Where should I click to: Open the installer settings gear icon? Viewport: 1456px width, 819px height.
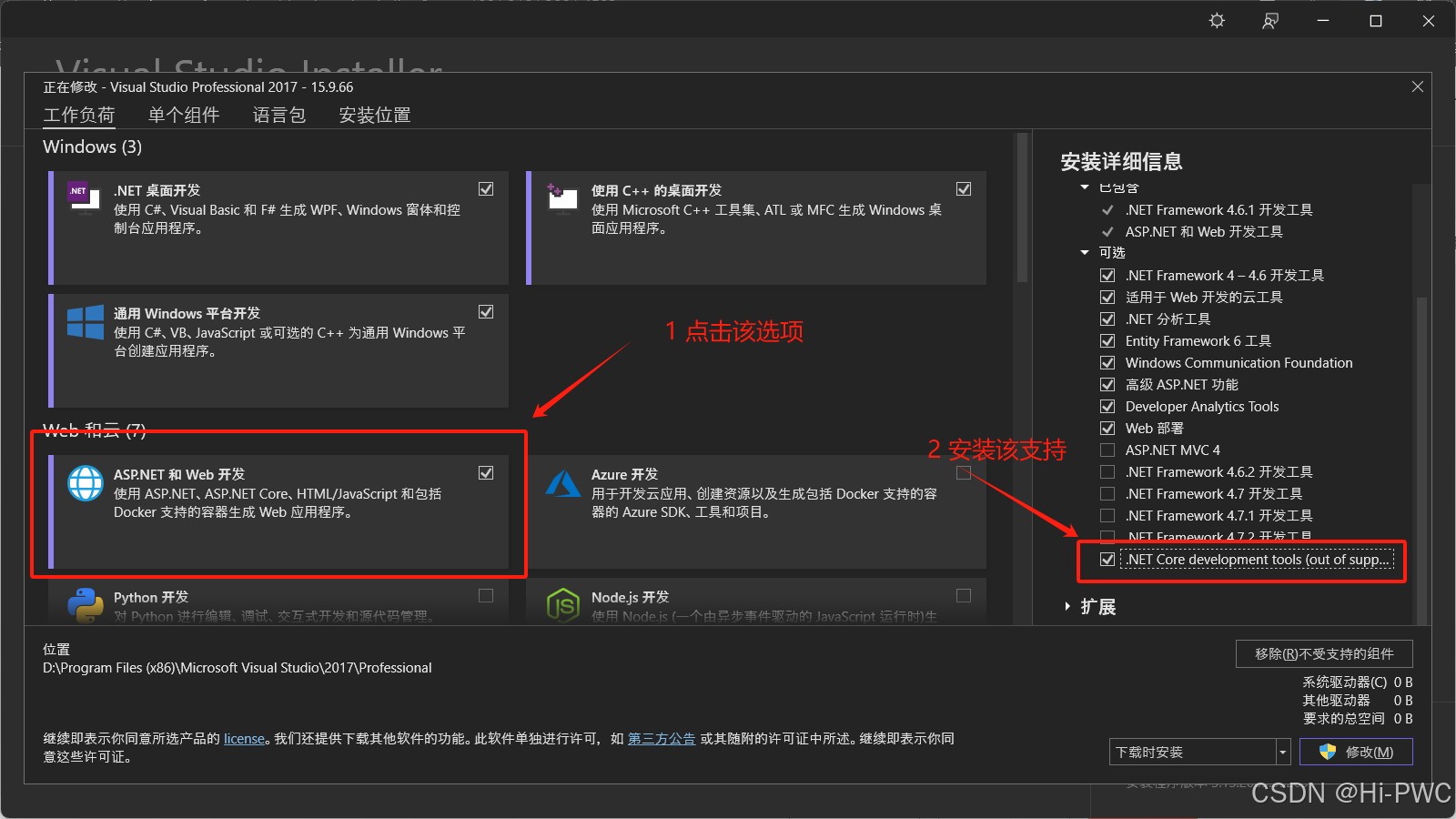pyautogui.click(x=1217, y=20)
